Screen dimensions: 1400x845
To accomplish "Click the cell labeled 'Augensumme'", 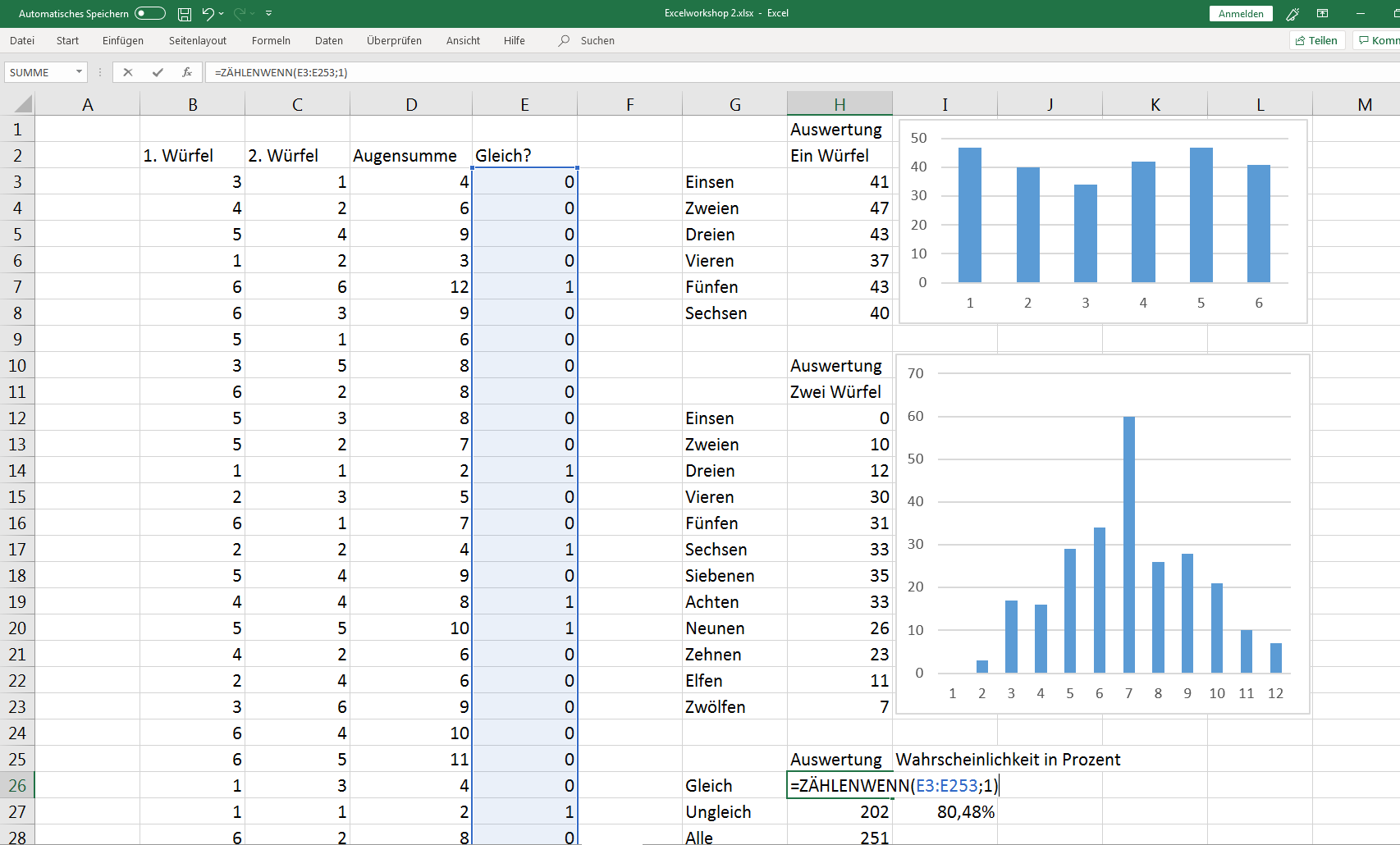I will (411, 155).
